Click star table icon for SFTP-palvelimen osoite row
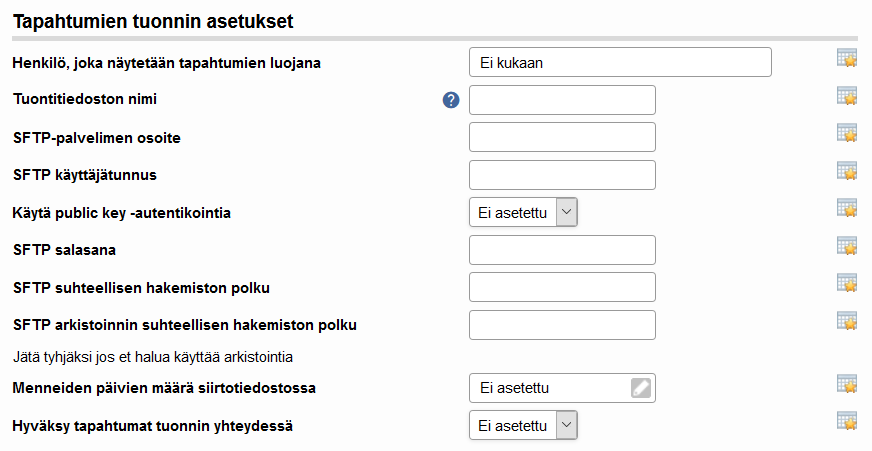The height and width of the screenshot is (451, 872). [847, 133]
